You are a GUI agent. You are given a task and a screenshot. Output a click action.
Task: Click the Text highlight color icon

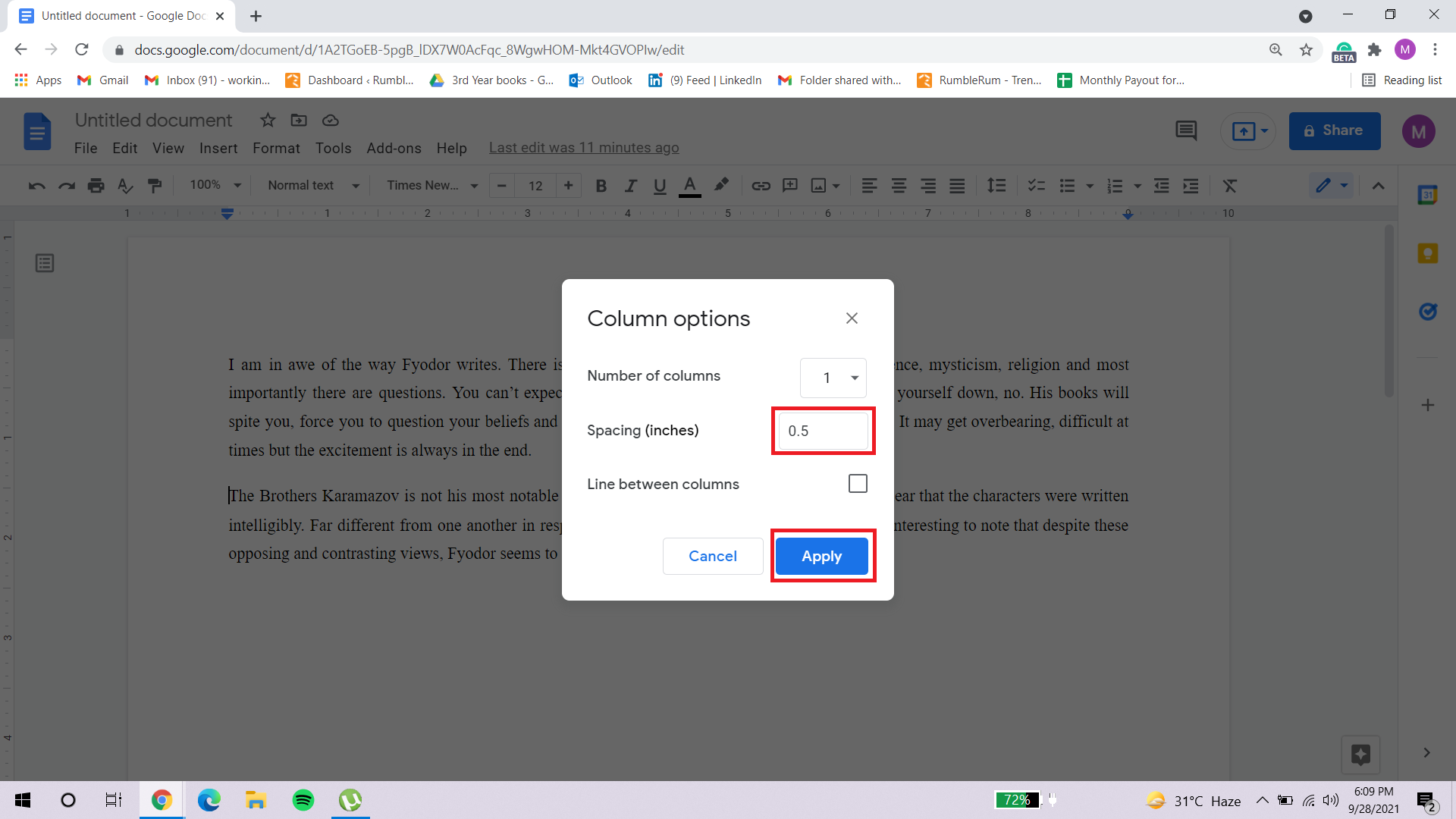click(x=722, y=185)
